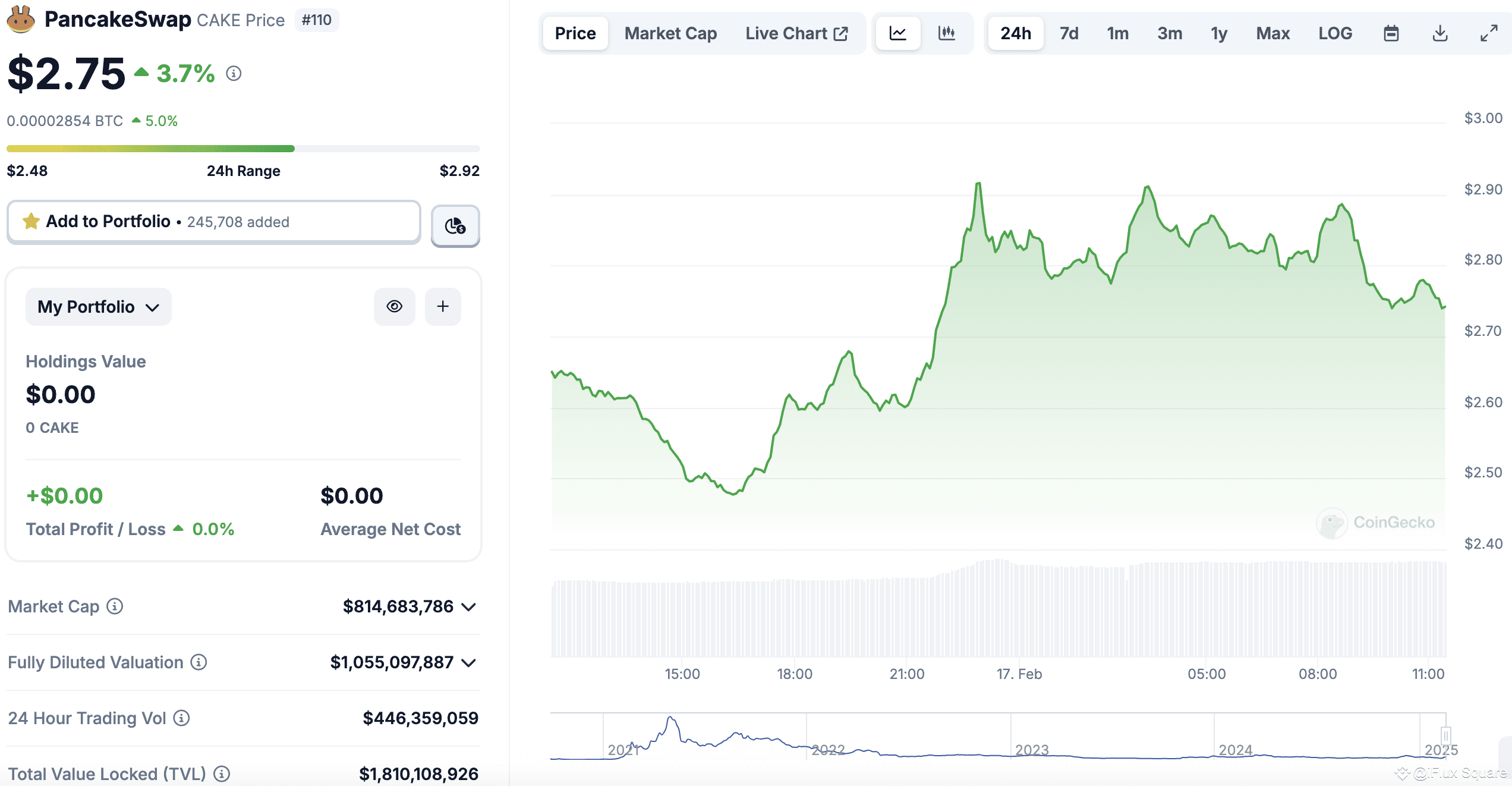This screenshot has height=786, width=1512.
Task: Open the Live Chart link
Action: pos(796,33)
